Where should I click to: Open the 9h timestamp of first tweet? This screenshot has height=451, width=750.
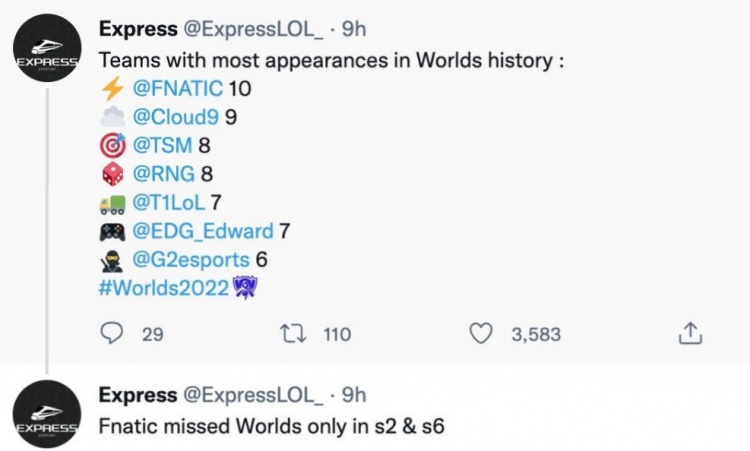[354, 29]
